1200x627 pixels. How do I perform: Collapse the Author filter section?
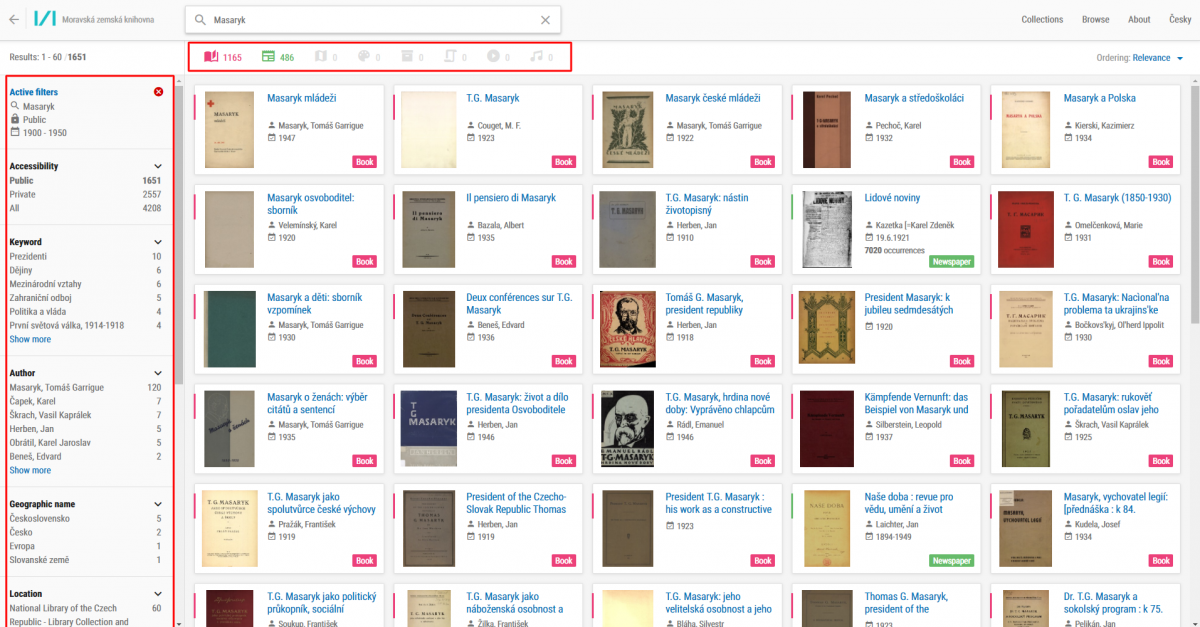pyautogui.click(x=157, y=373)
